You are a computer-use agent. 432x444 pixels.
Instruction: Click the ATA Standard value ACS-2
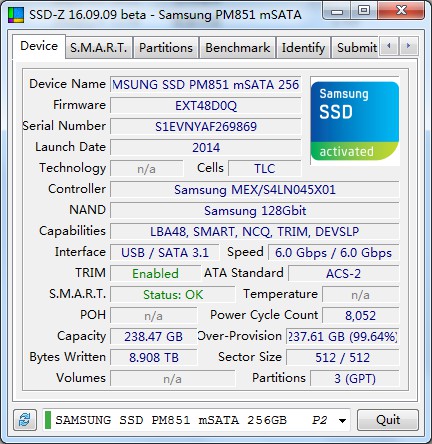pos(344,274)
